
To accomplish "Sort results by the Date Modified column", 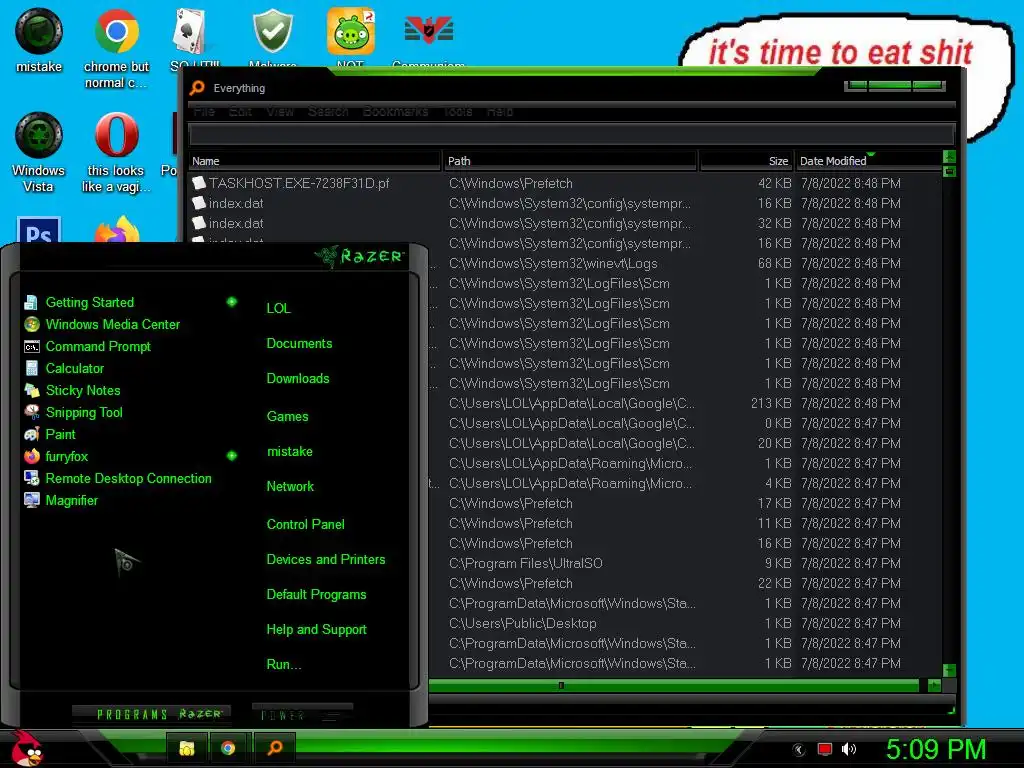I will [869, 161].
